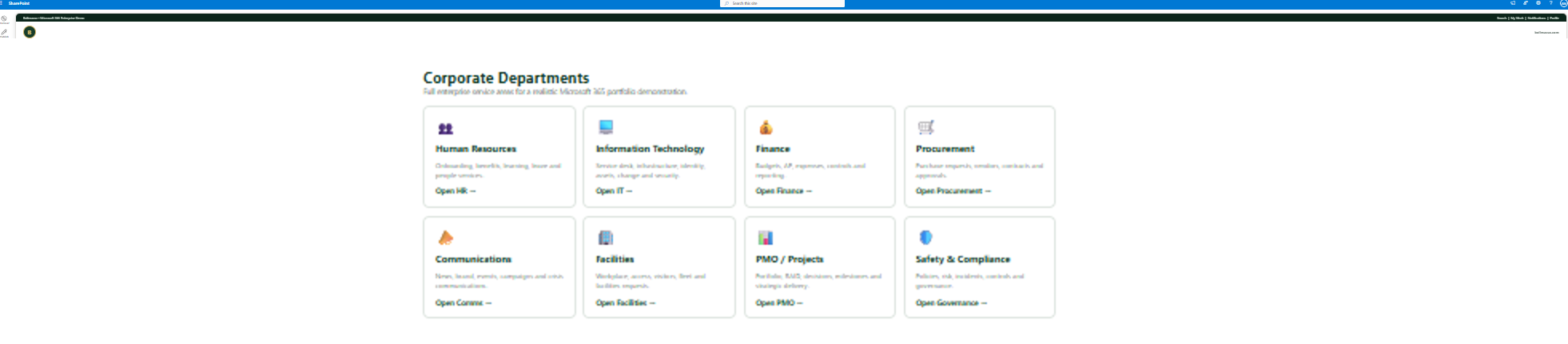Click the magnifier icon in the search box
Image resolution: width=1568 pixels, height=344 pixels.
pos(726,3)
